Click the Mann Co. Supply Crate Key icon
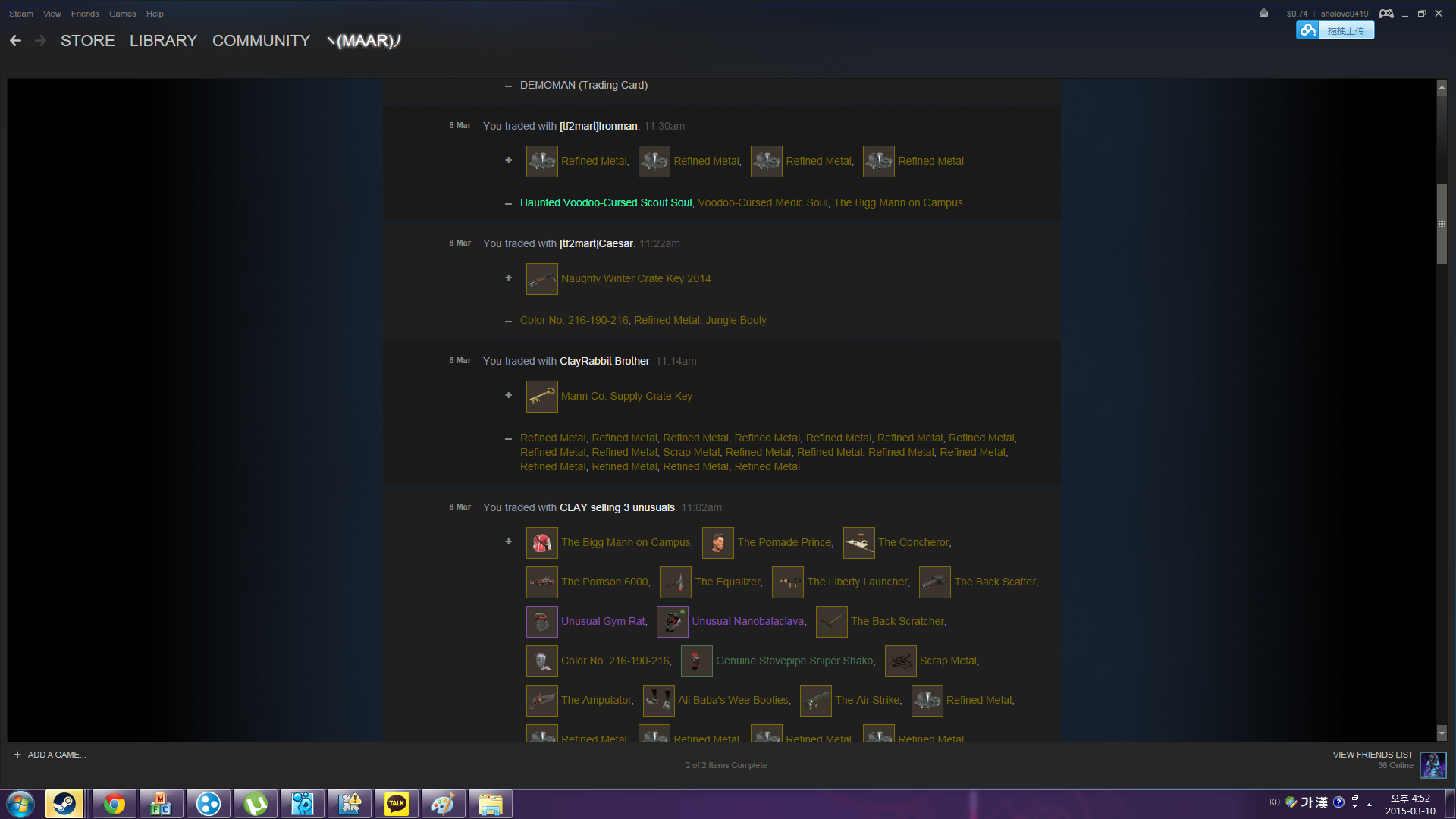Screen dimensions: 1456x819 541,397
